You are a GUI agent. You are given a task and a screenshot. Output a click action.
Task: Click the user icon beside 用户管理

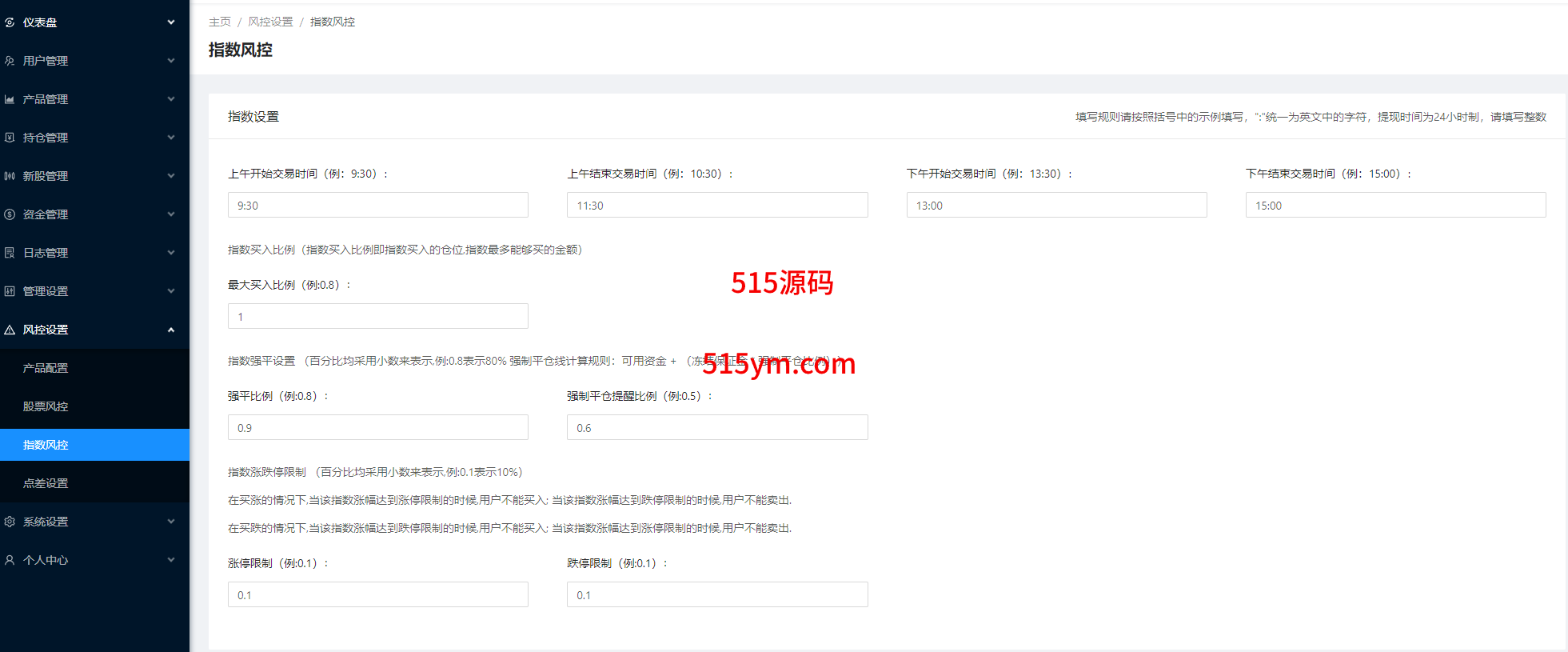pos(10,61)
